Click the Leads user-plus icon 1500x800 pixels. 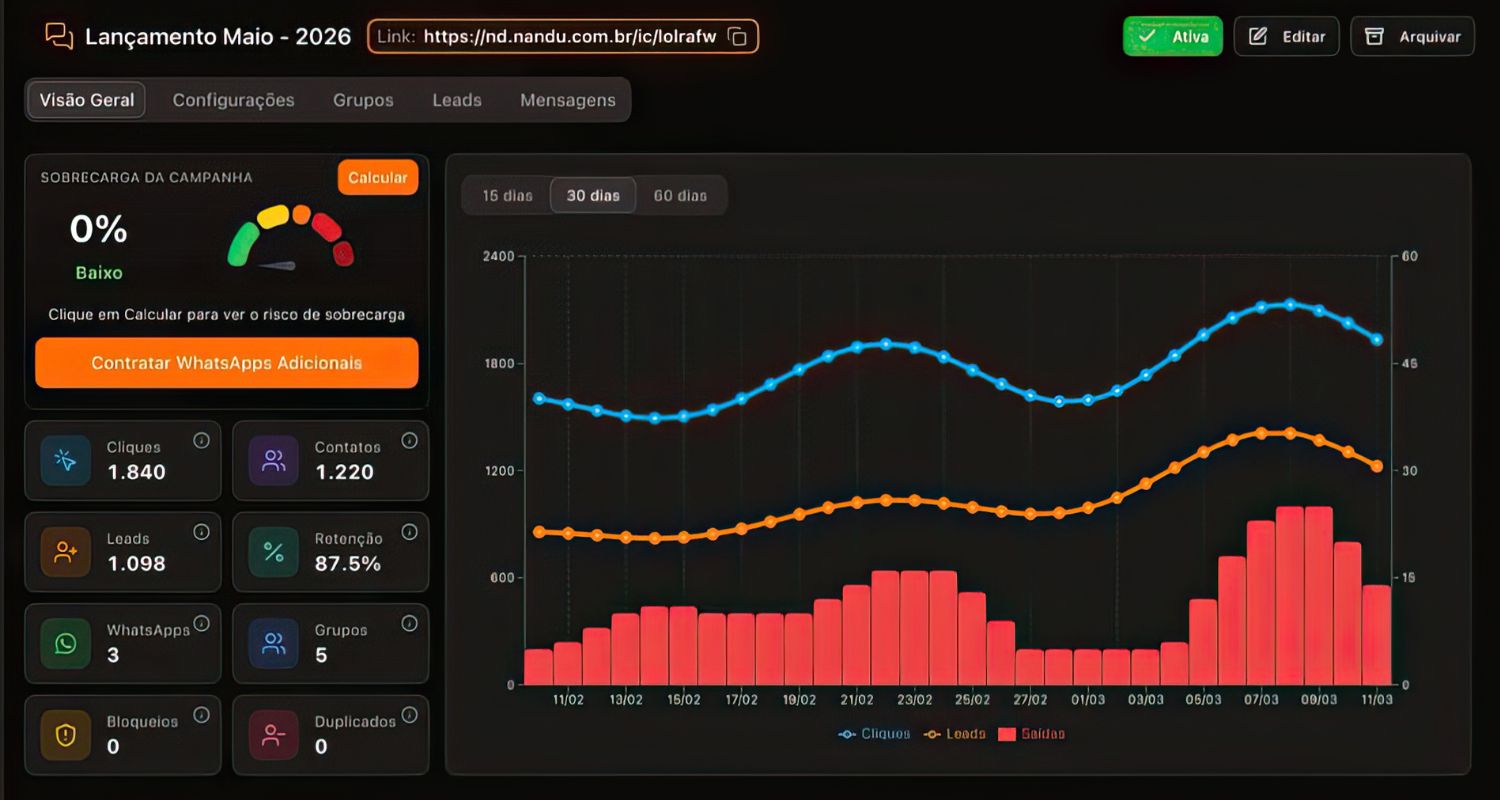tap(66, 552)
